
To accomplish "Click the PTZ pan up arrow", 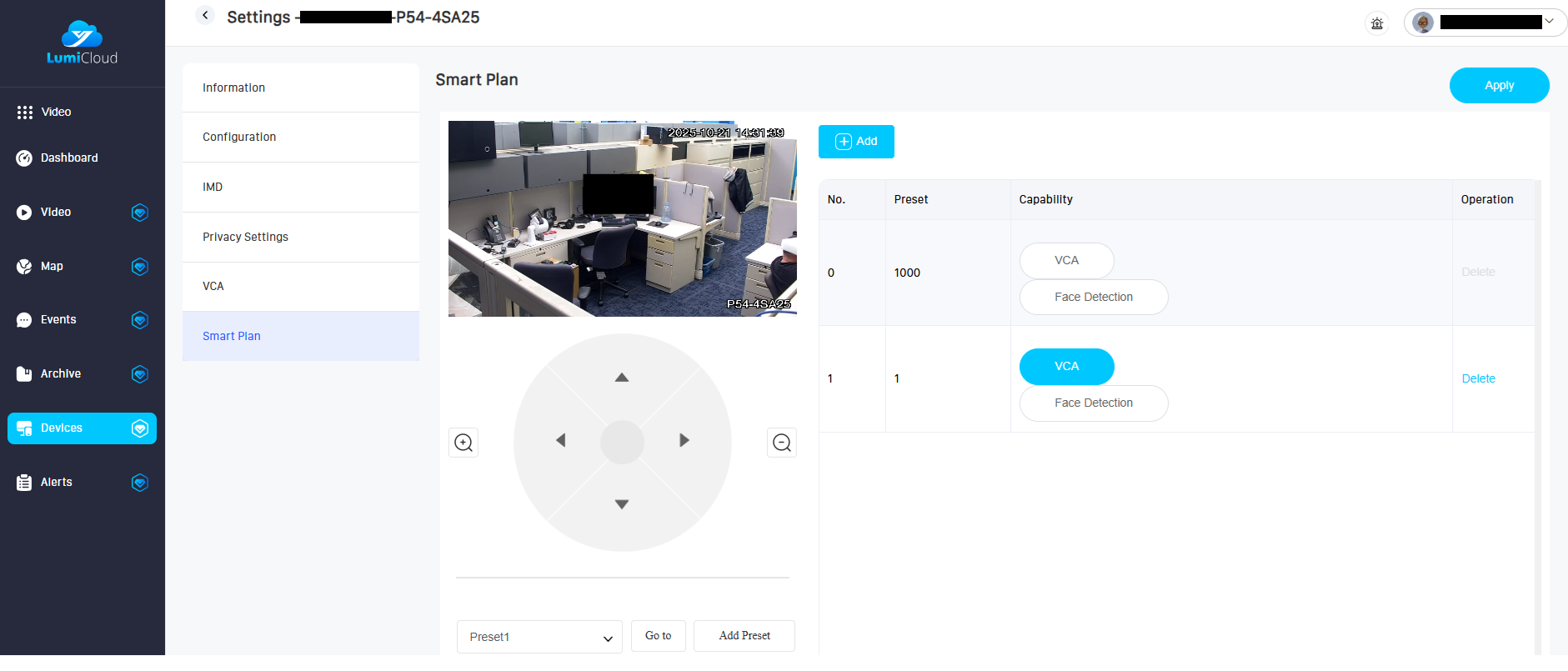I will click(x=621, y=378).
